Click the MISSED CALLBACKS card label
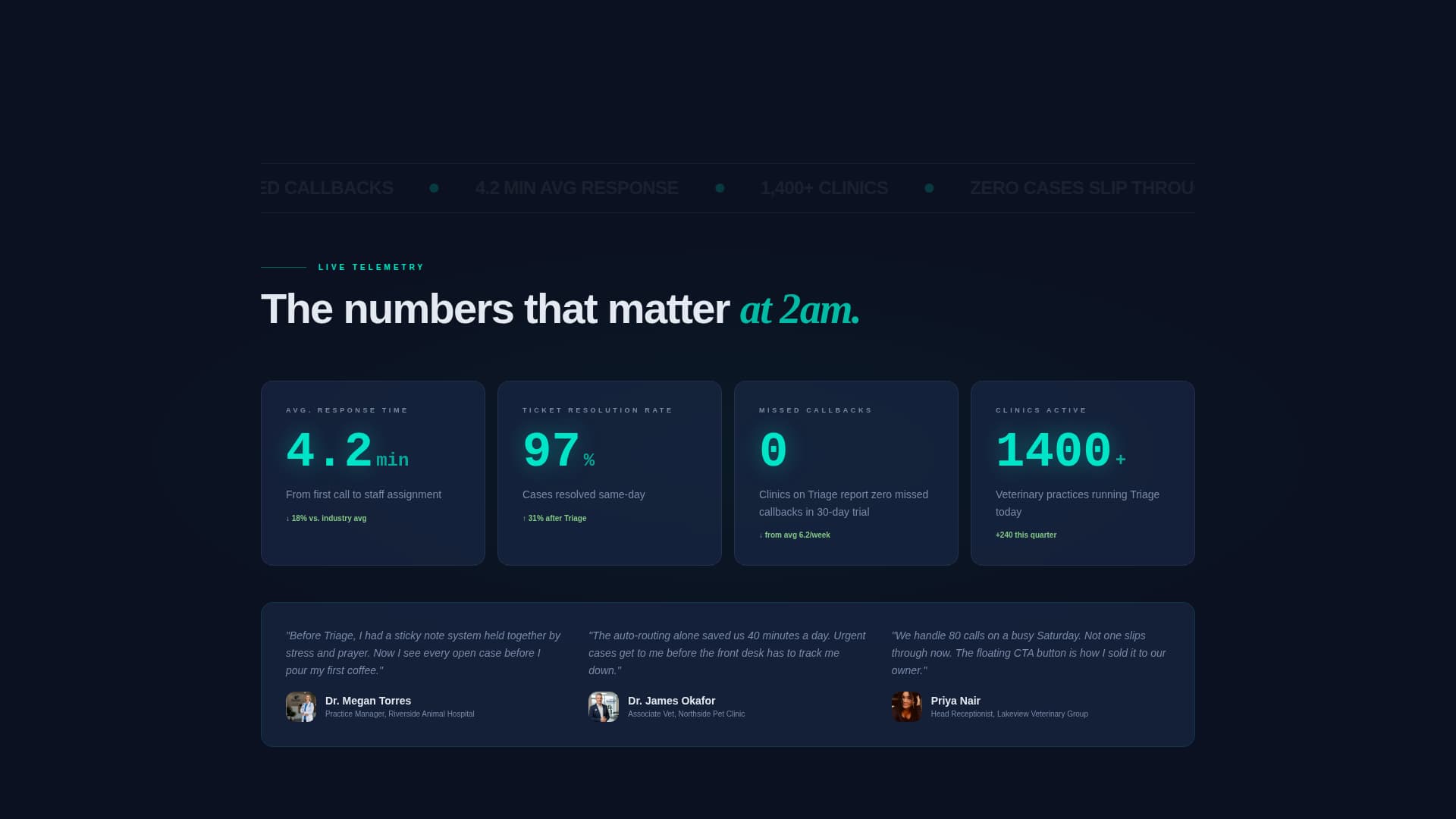 [815, 410]
